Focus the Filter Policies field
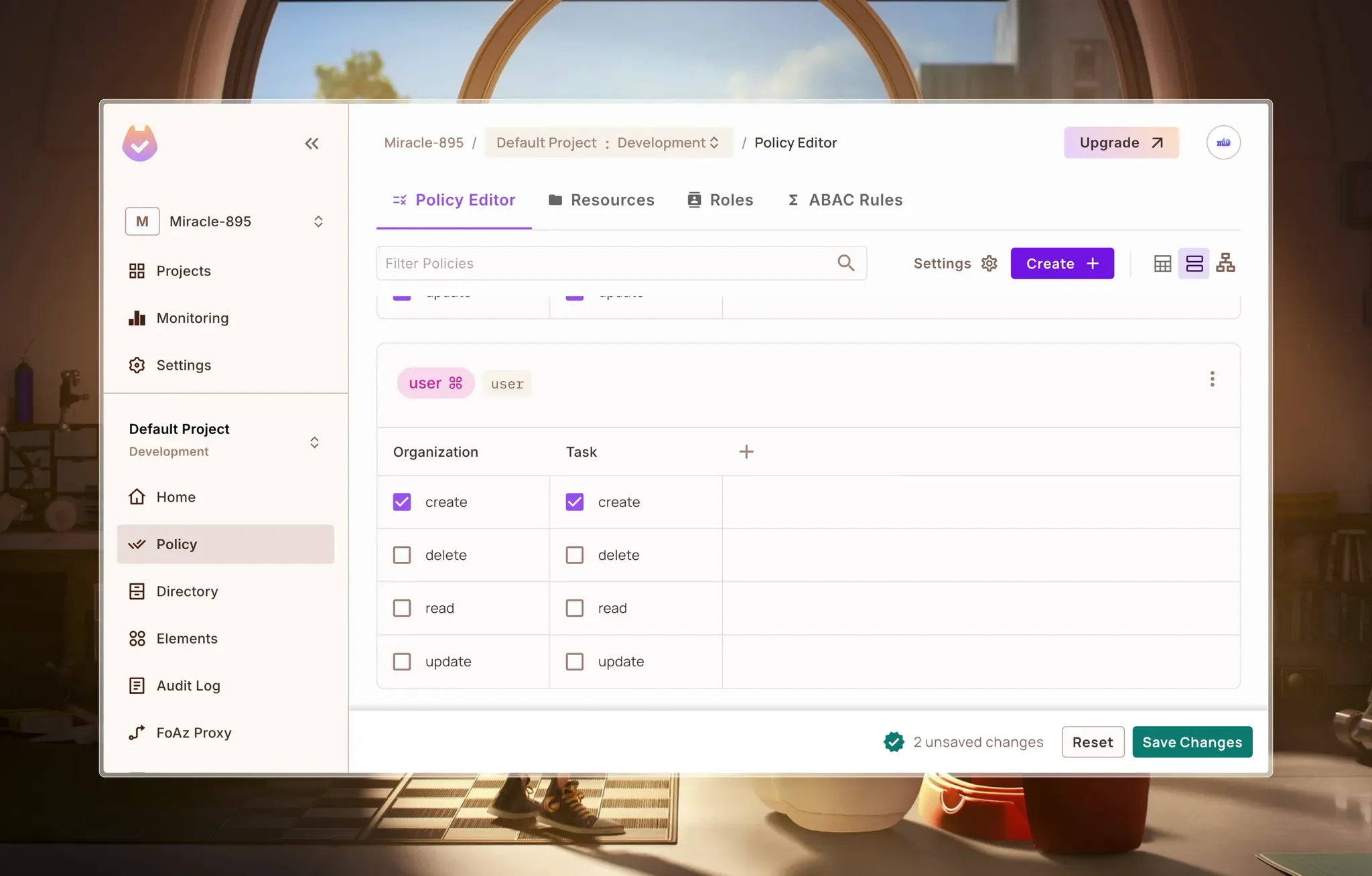The width and height of the screenshot is (1372, 876). click(603, 263)
